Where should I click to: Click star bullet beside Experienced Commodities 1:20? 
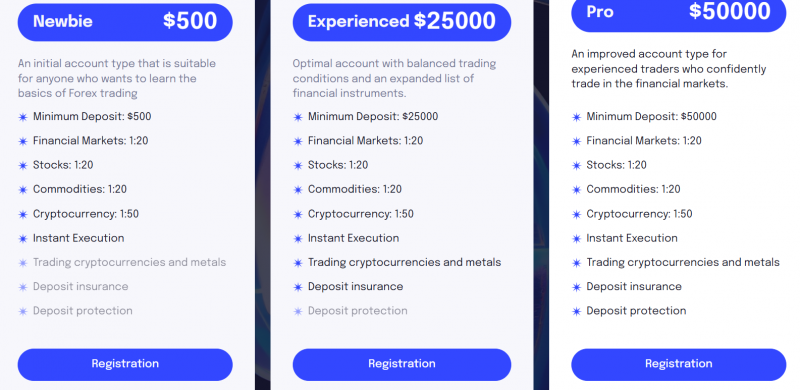pos(298,190)
